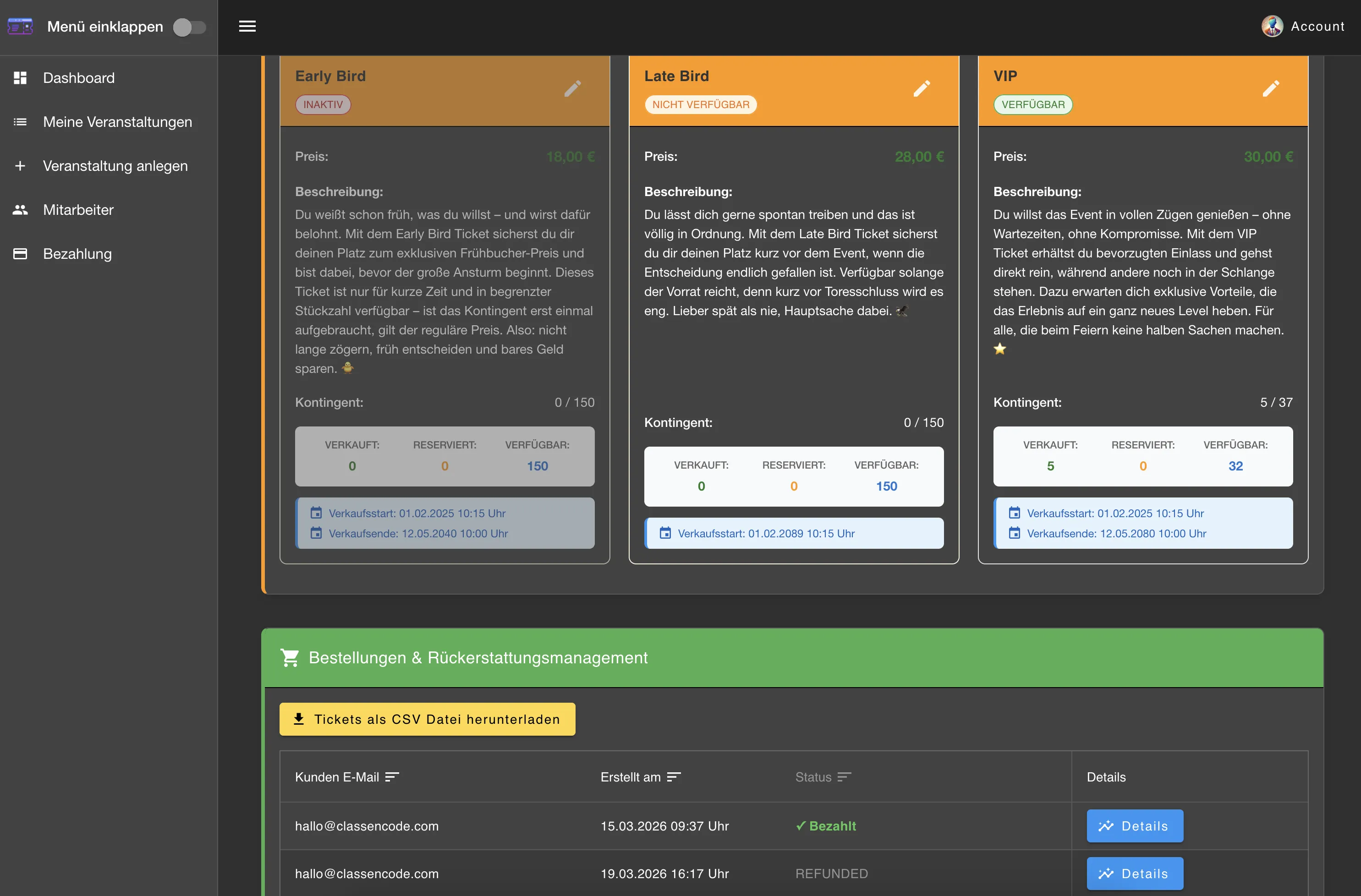This screenshot has width=1361, height=896.
Task: Click the Account avatar picture
Action: pos(1272,26)
